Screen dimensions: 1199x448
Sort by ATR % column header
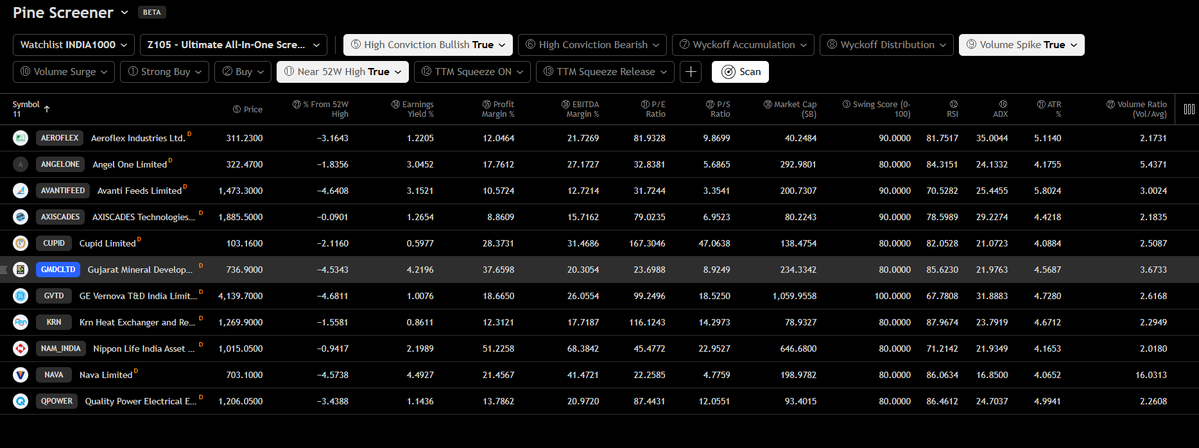point(1047,109)
